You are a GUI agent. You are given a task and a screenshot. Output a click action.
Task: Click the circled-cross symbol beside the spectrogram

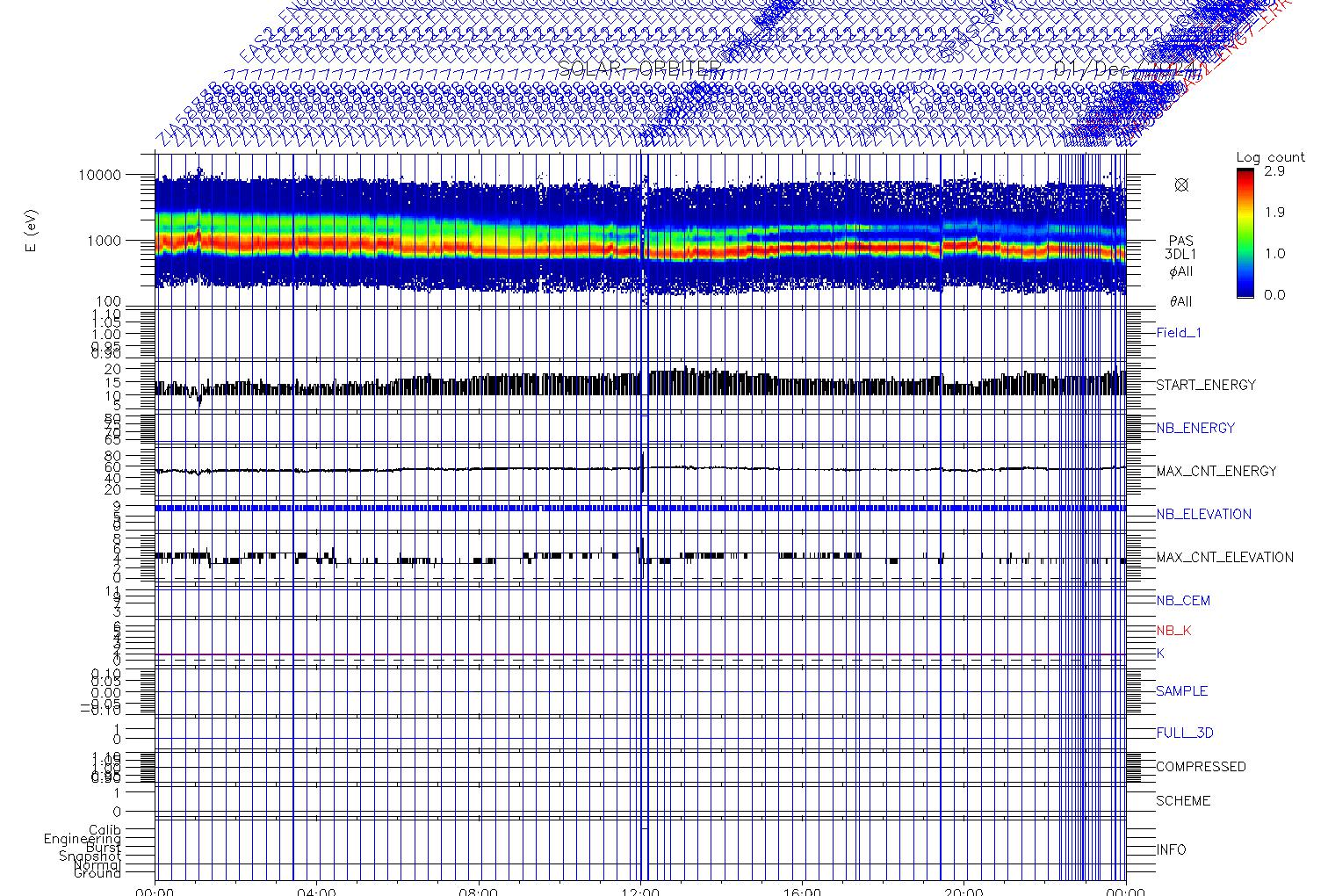click(x=1181, y=184)
